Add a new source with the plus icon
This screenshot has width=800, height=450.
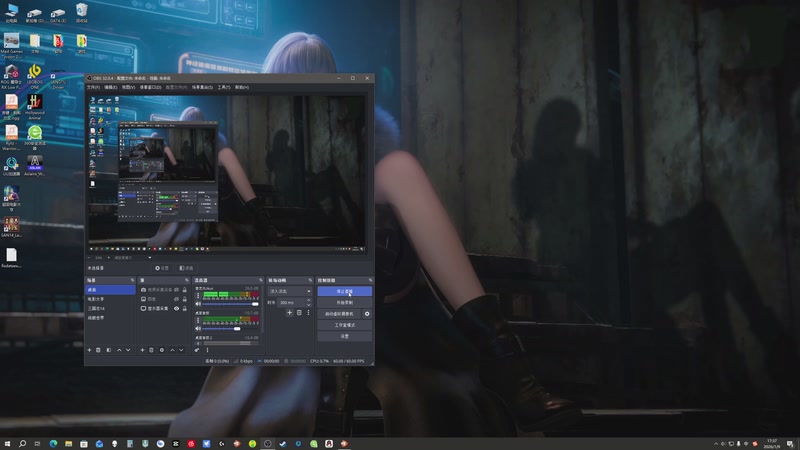point(142,350)
